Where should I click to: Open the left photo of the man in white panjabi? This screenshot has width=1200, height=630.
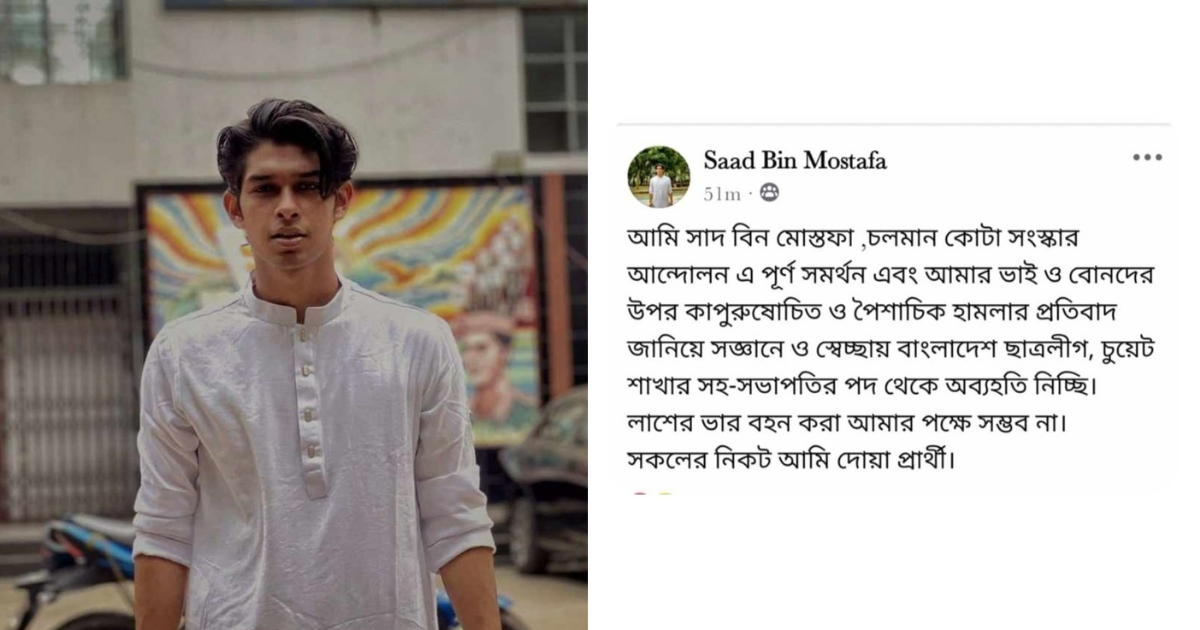pos(294,315)
